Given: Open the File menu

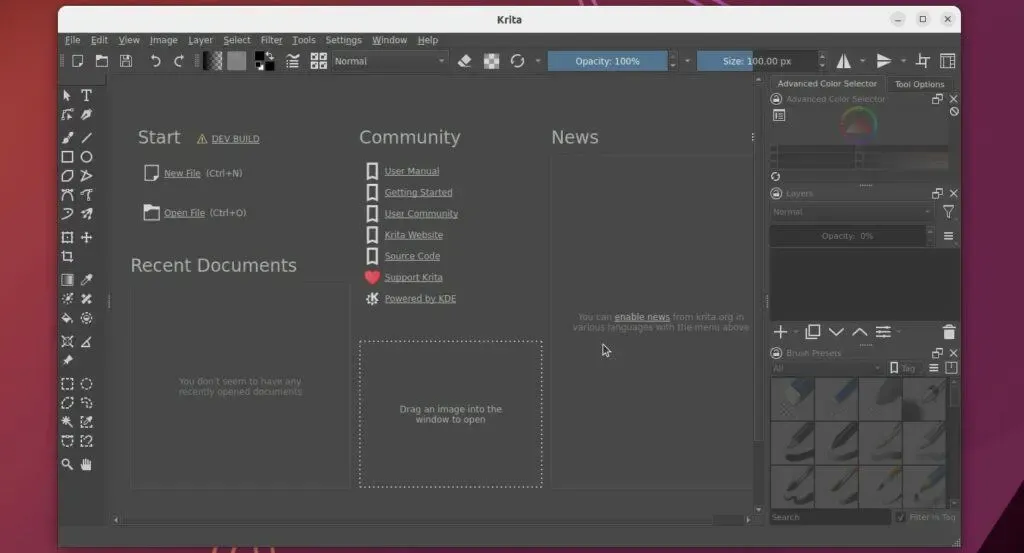Looking at the screenshot, I should click(72, 40).
